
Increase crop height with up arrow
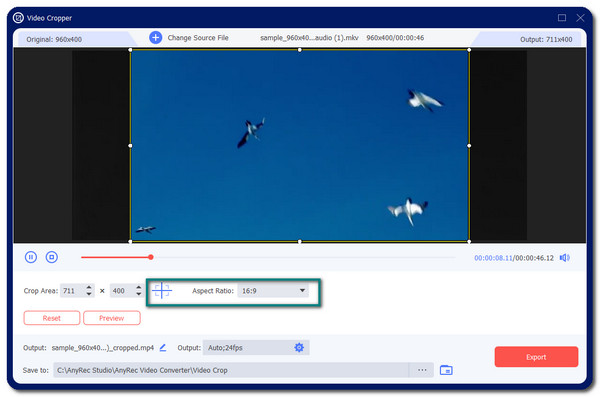[x=139, y=287]
